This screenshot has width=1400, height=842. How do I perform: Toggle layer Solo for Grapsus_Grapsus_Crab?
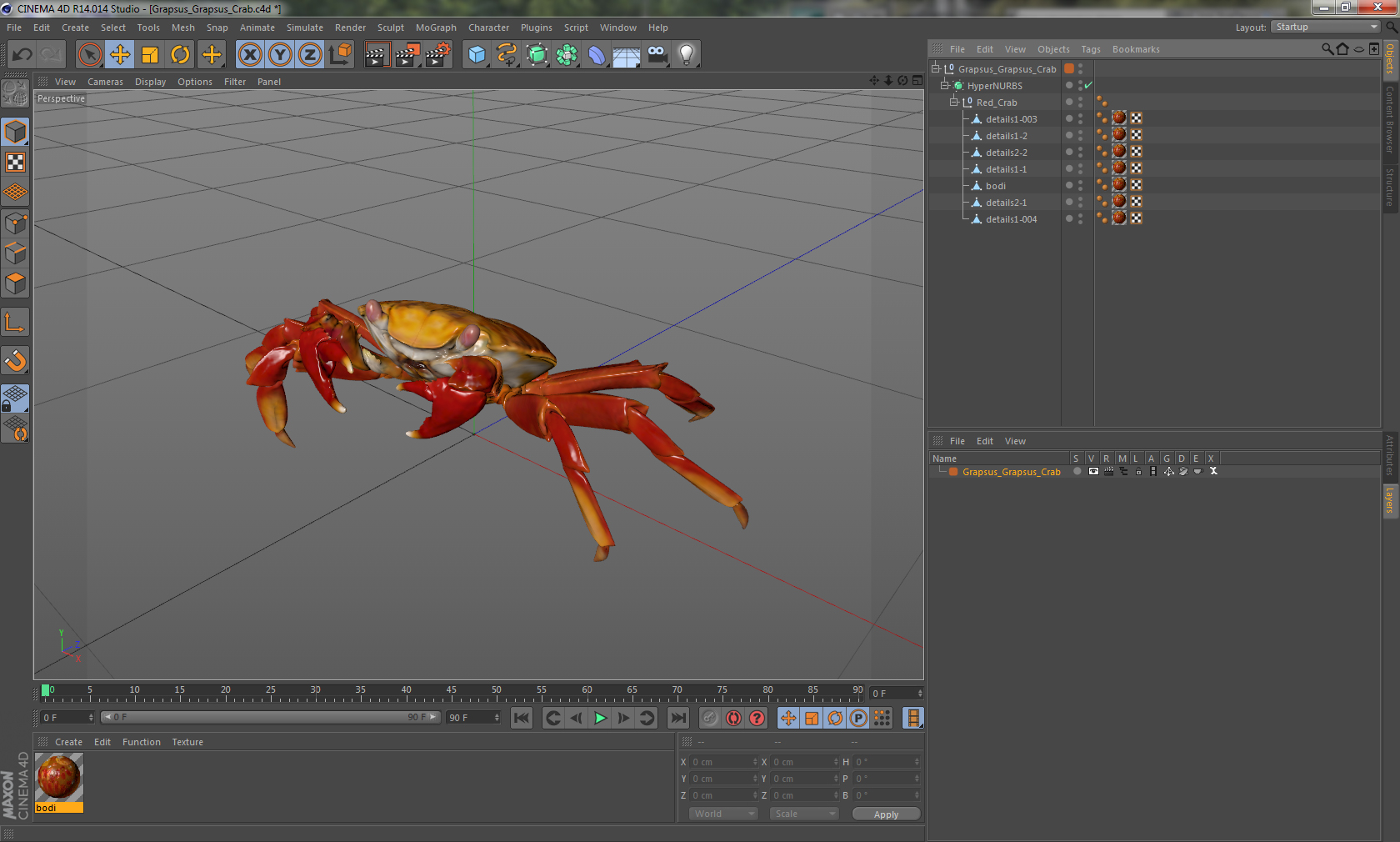click(1077, 471)
